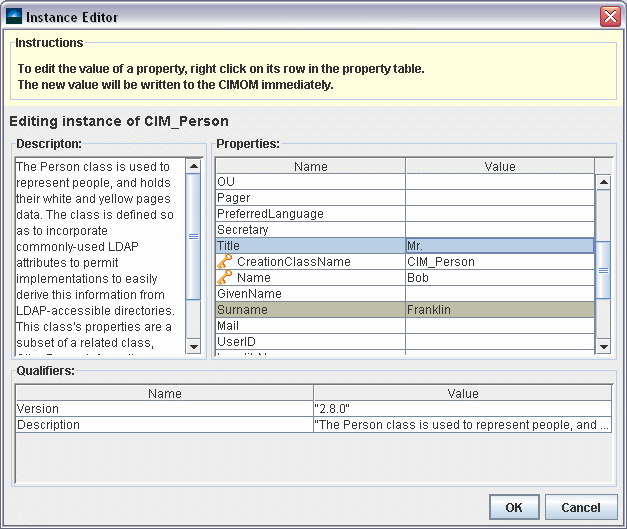The image size is (627, 529).
Task: Click the Instance Editor title bar icon
Action: (13, 17)
